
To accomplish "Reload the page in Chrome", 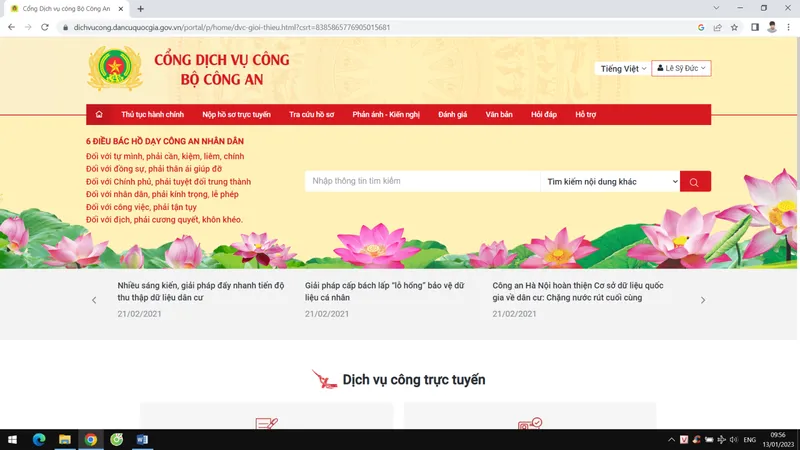I will click(x=45, y=27).
